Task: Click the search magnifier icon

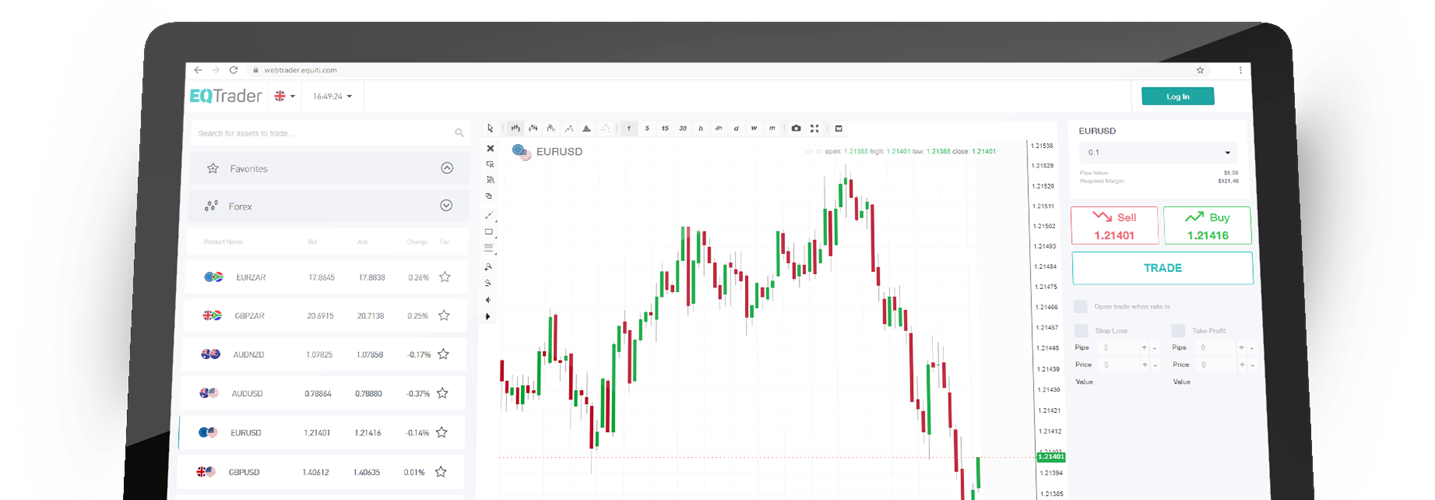Action: [x=459, y=133]
